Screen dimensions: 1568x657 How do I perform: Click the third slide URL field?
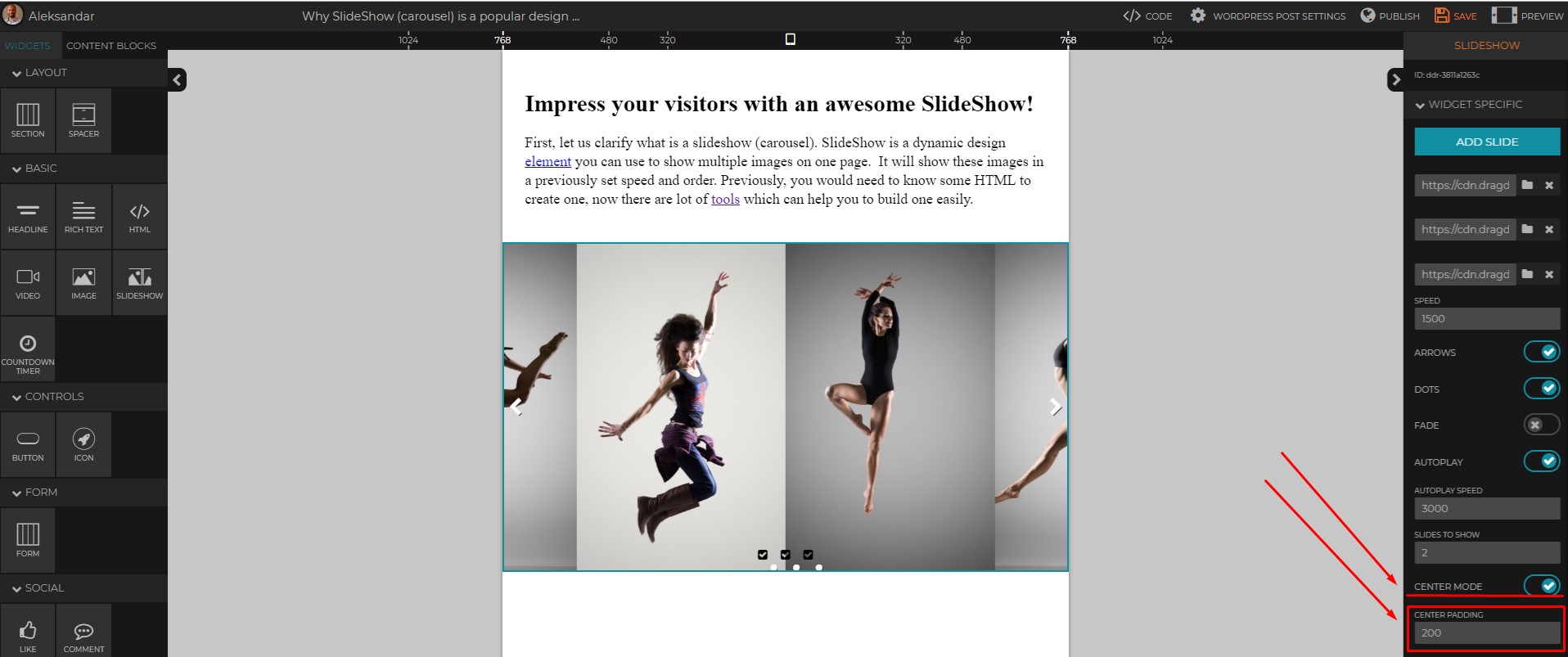pyautogui.click(x=1465, y=274)
